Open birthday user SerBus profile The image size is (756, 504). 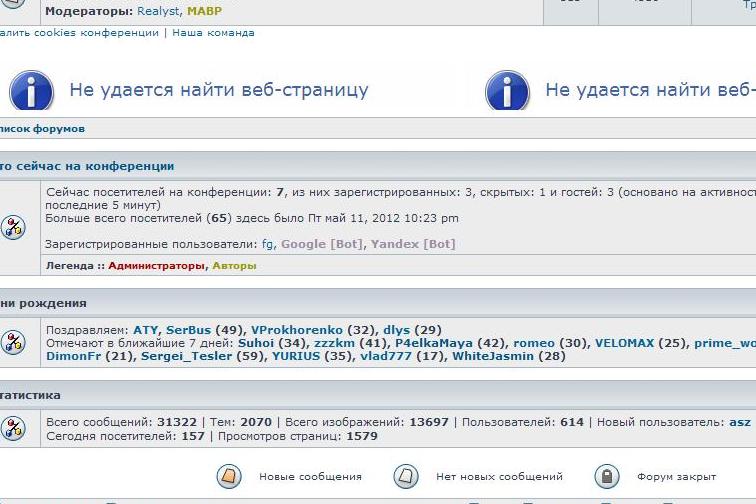pyautogui.click(x=188, y=330)
